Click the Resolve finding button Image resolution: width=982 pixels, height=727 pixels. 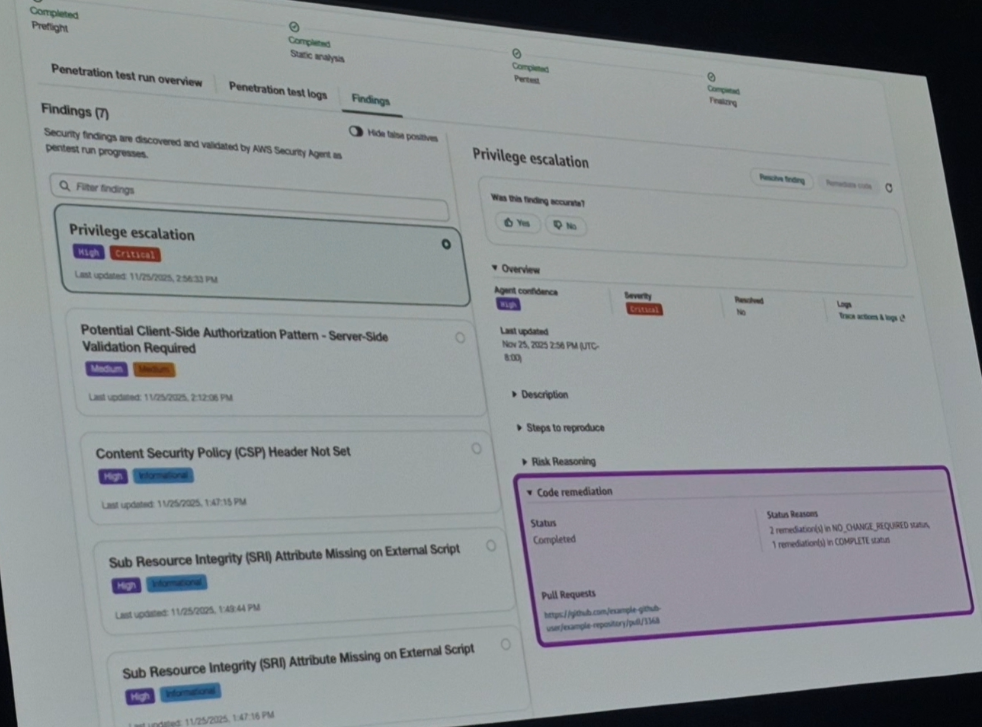pos(781,178)
